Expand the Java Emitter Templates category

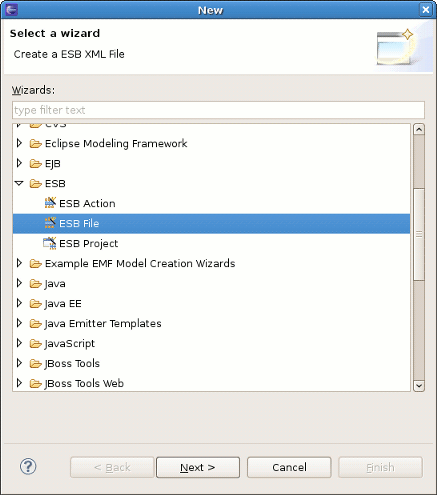click(19, 323)
